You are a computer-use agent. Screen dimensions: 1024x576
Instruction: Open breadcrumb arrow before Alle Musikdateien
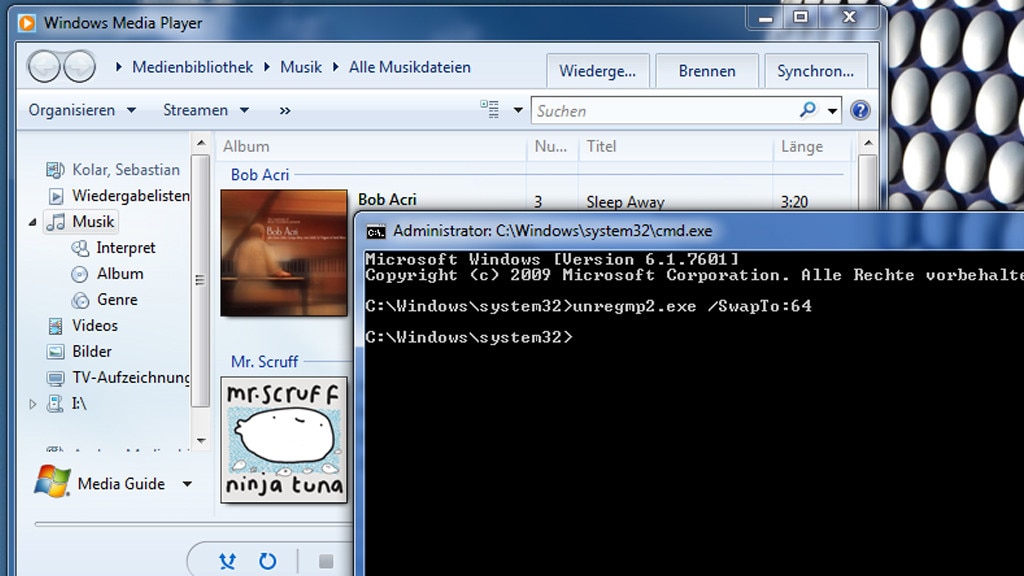pos(336,67)
